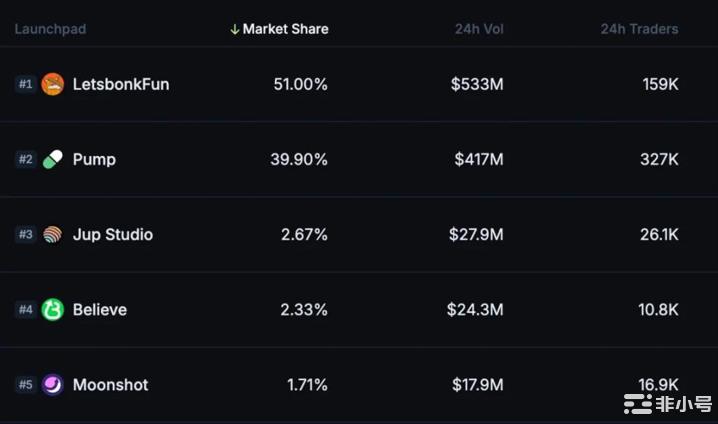Click the #5 rank badge
The image size is (718, 424).
(26, 385)
